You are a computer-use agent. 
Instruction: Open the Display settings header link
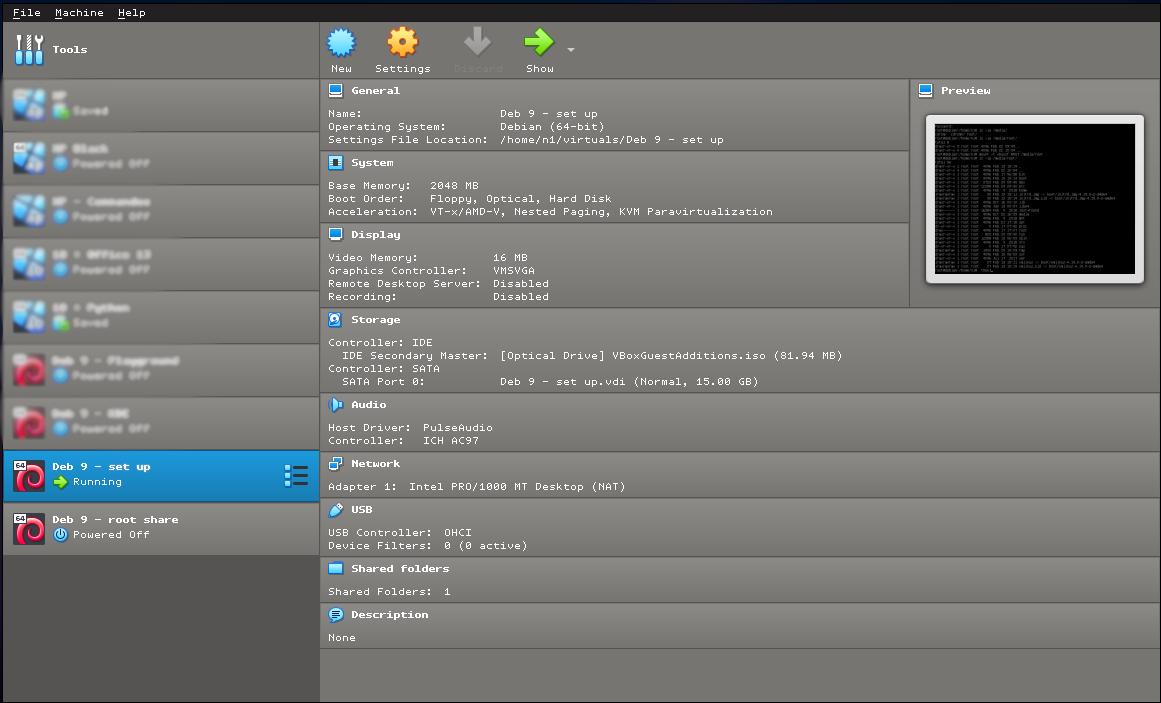tap(375, 234)
